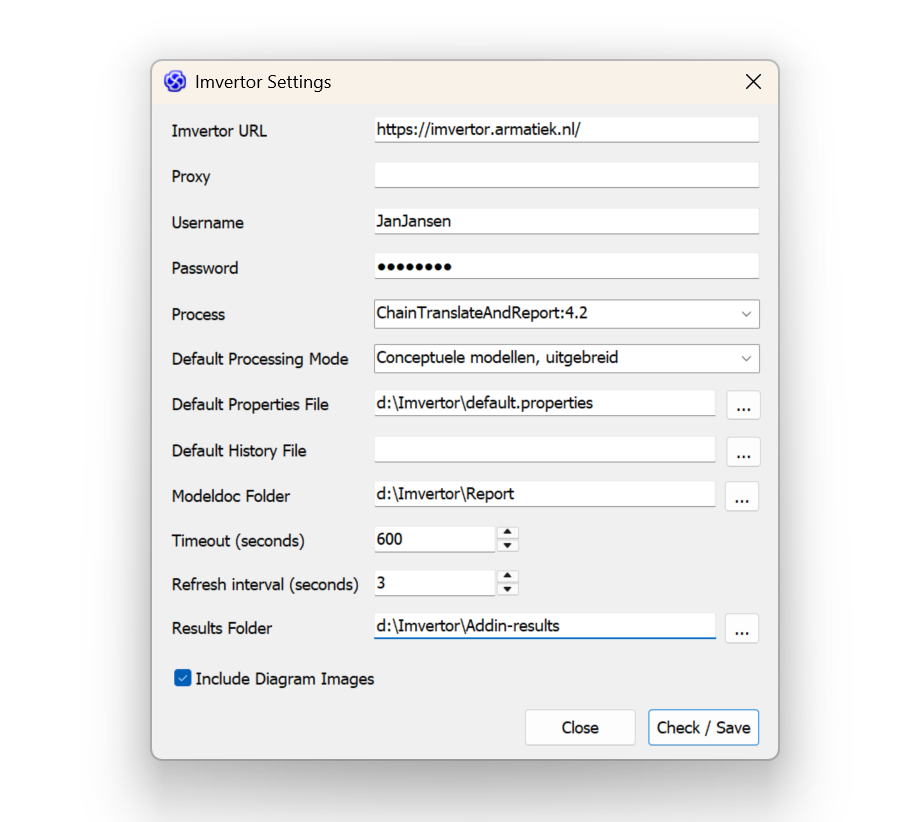Image resolution: width=902 pixels, height=822 pixels.
Task: Click the Timeout seconds value box
Action: tap(434, 540)
